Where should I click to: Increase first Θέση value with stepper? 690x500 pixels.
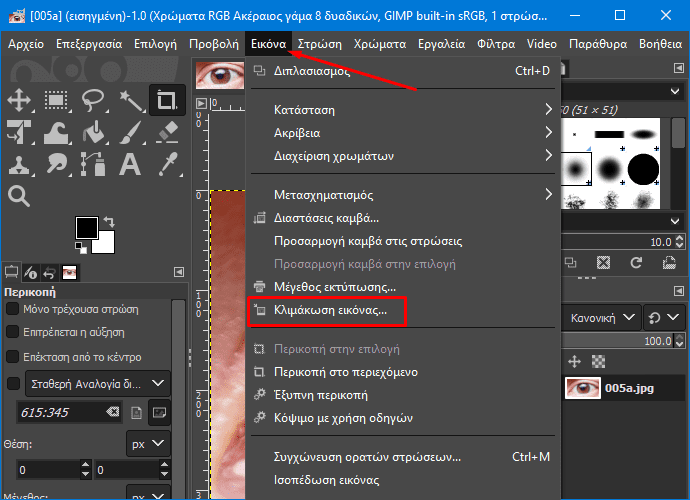(x=85, y=465)
